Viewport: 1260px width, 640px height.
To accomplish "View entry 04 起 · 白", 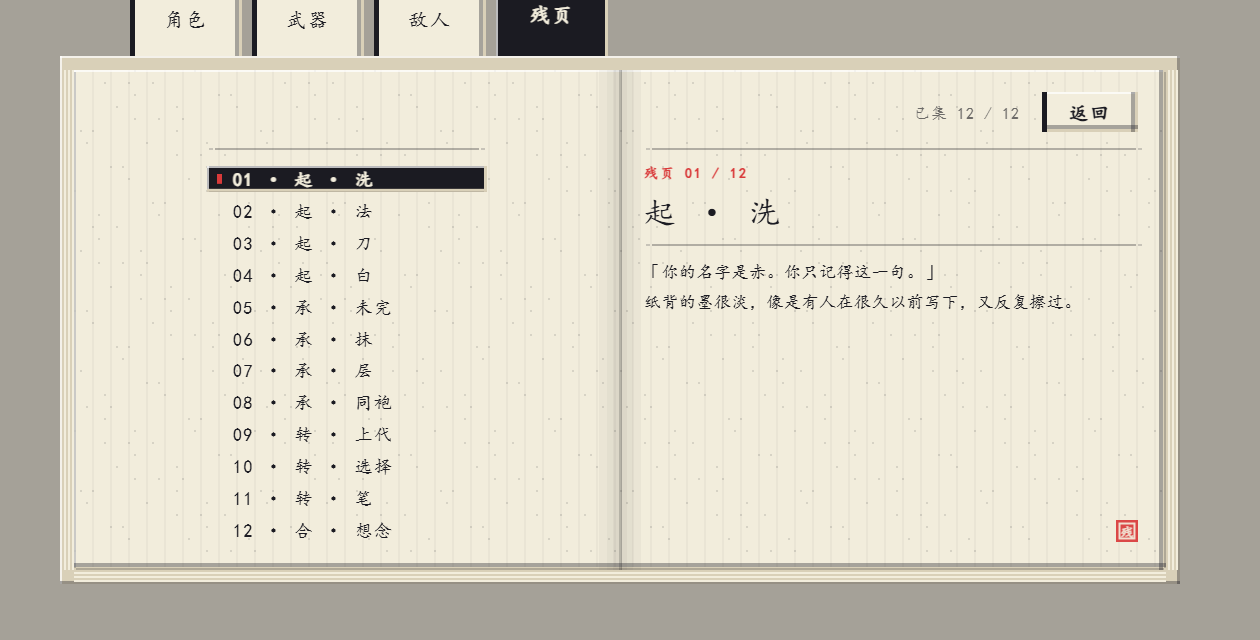I will (x=346, y=275).
